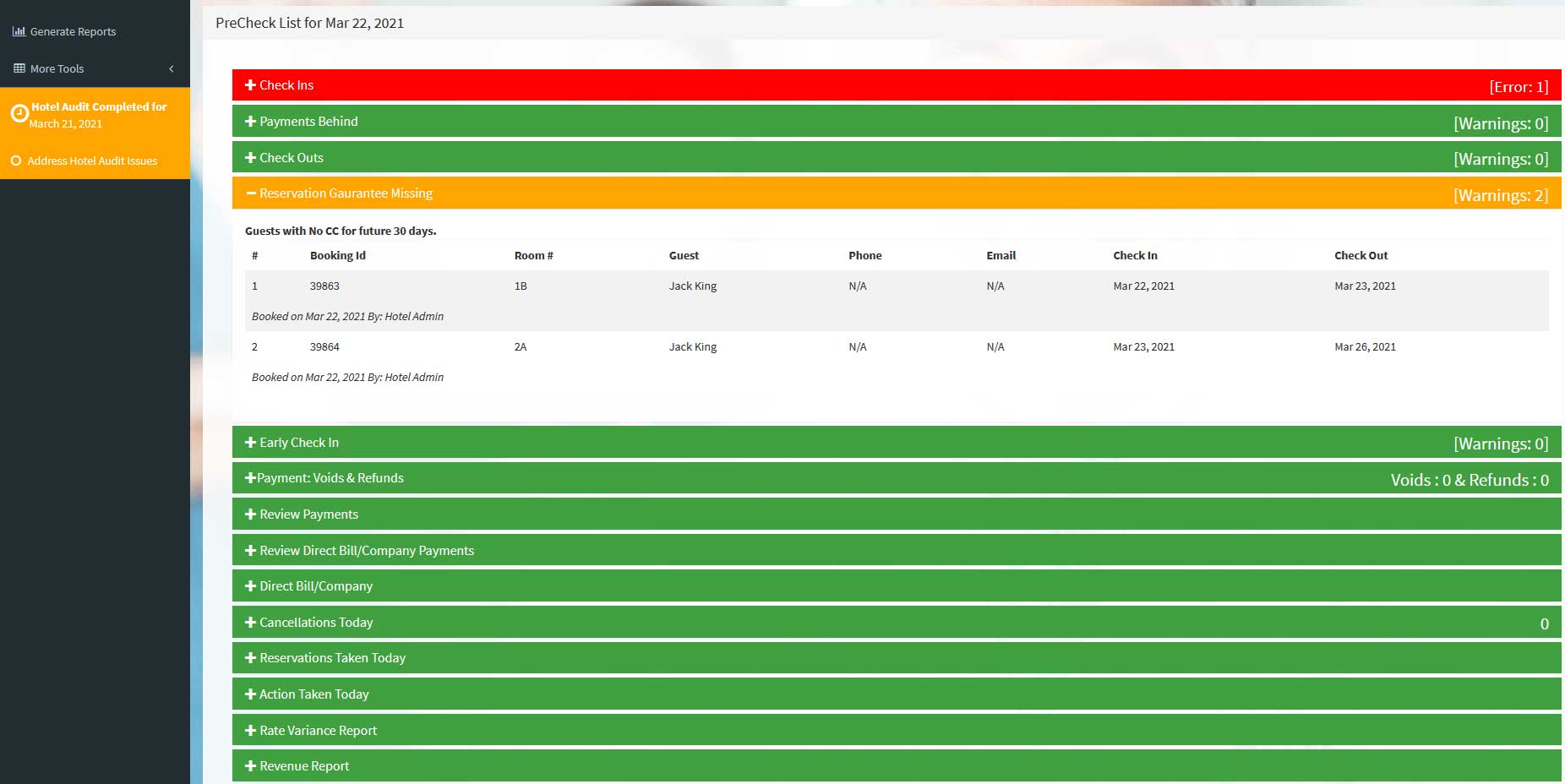Click plus icon on Check Ins bar
Screen dimensions: 1565x784
coord(250,85)
